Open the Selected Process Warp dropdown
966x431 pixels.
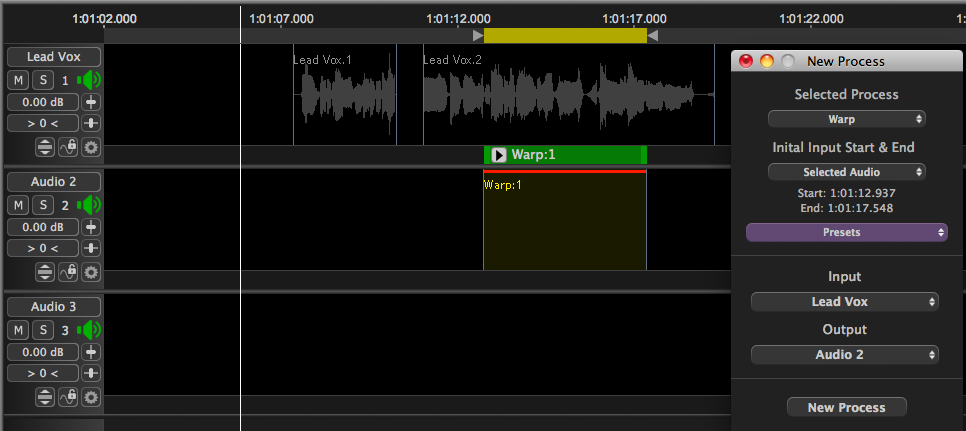(846, 119)
